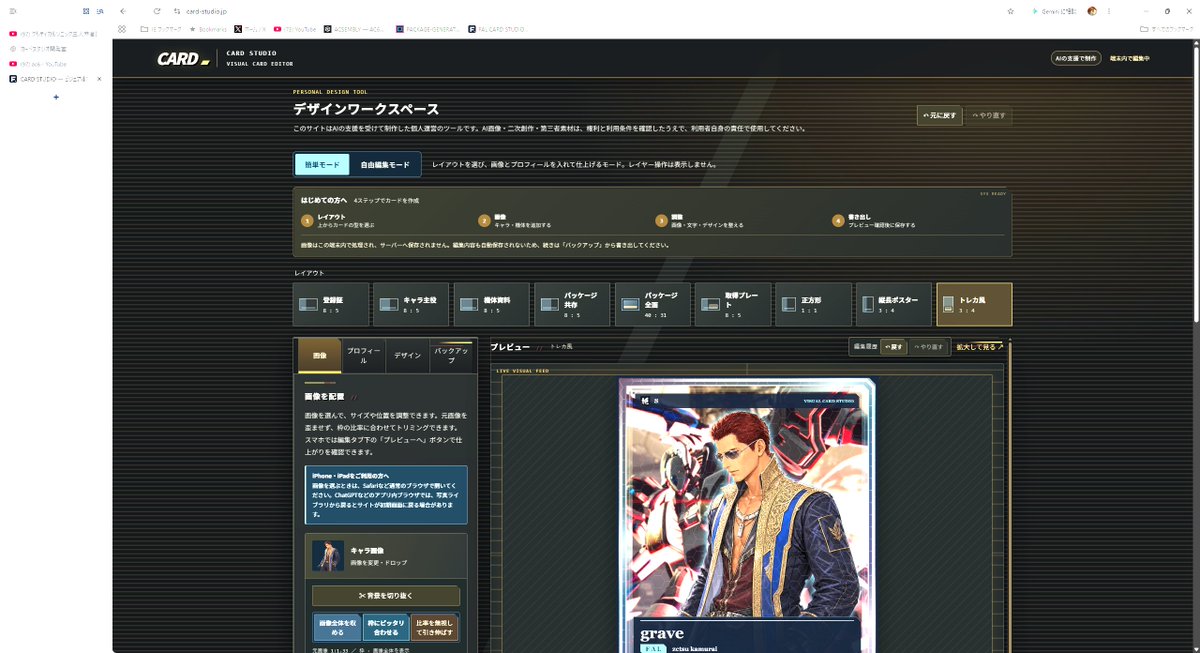Switch to first YouTube vertical tab
This screenshot has height=653, width=1200.
click(x=52, y=33)
